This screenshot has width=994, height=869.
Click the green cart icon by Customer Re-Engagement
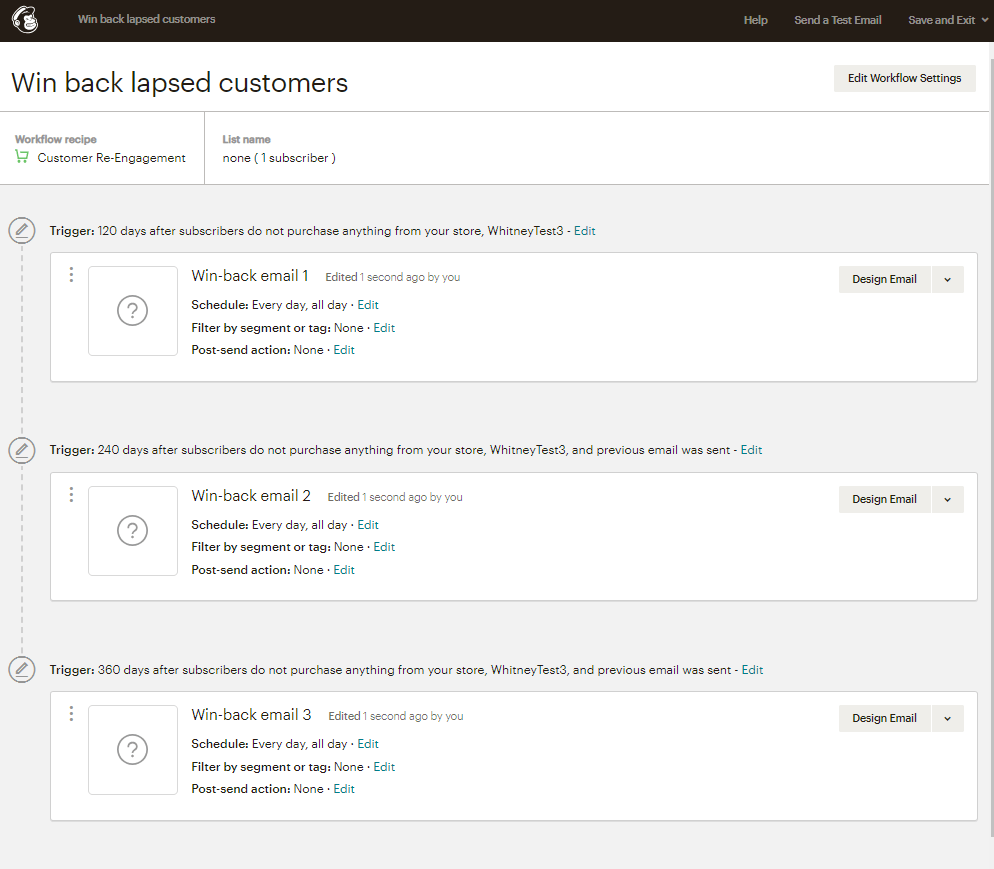tap(22, 157)
